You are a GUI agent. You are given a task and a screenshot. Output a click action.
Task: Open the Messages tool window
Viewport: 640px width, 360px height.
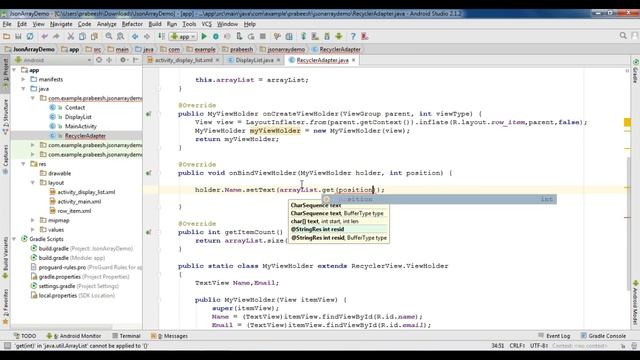pos(169,336)
